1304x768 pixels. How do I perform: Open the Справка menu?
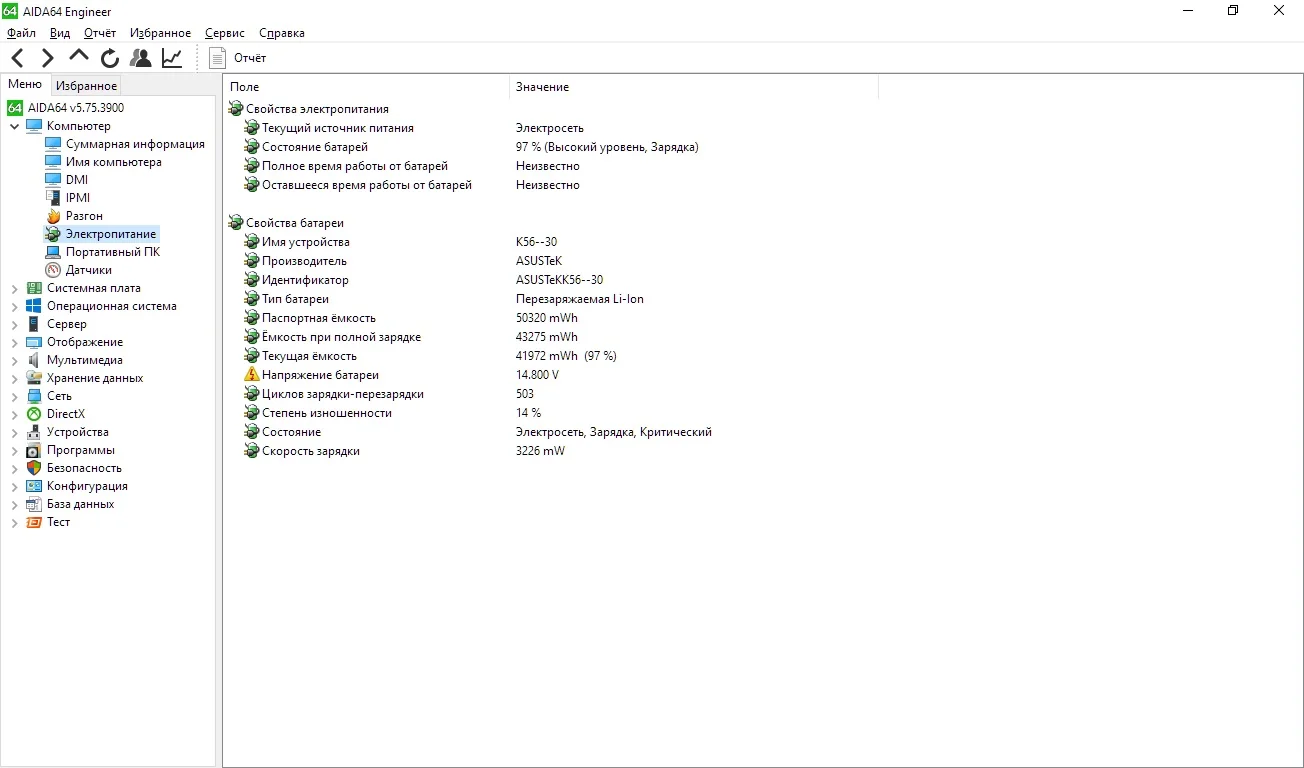[x=282, y=33]
